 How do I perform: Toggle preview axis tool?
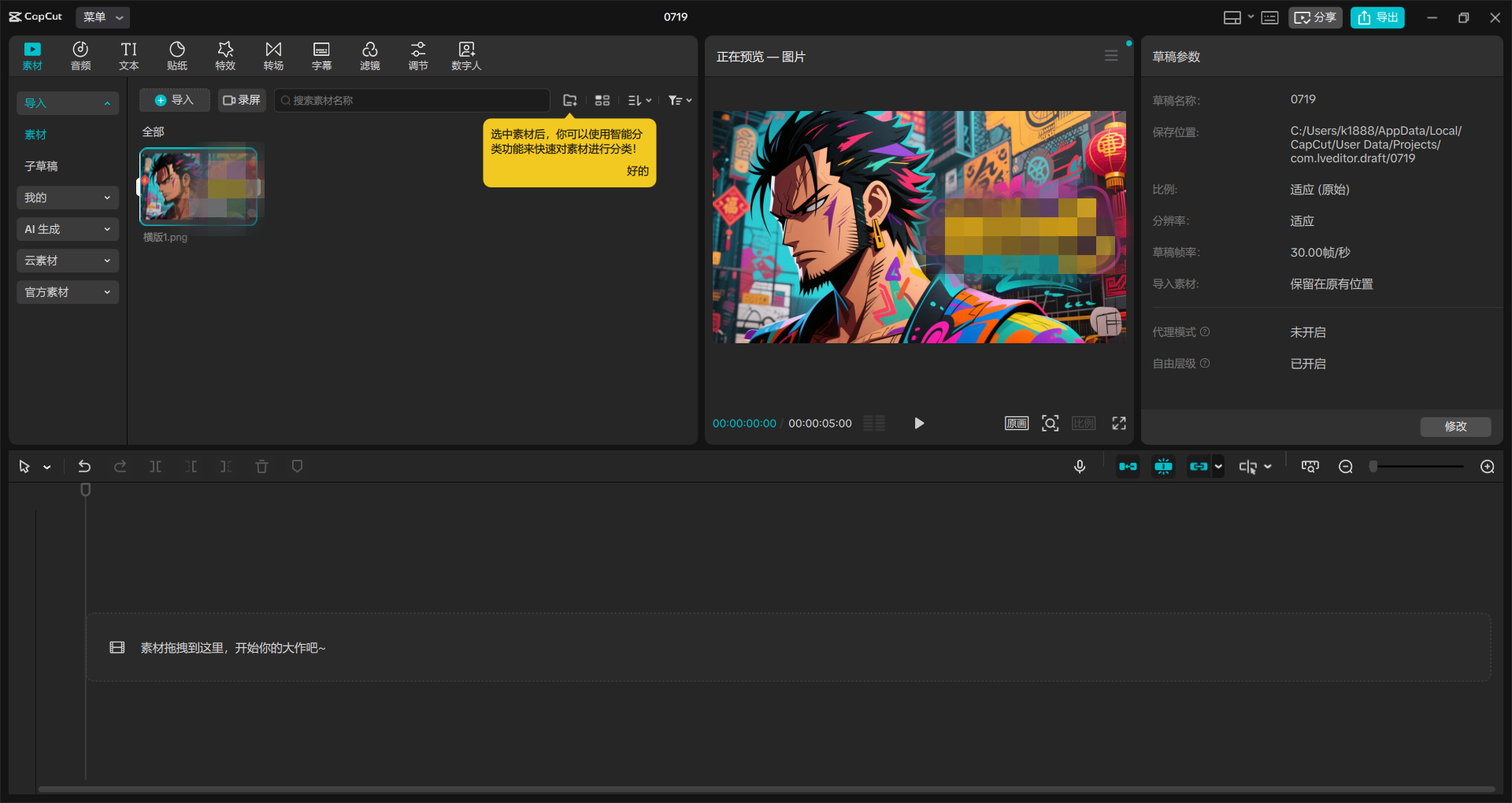[x=1247, y=467]
